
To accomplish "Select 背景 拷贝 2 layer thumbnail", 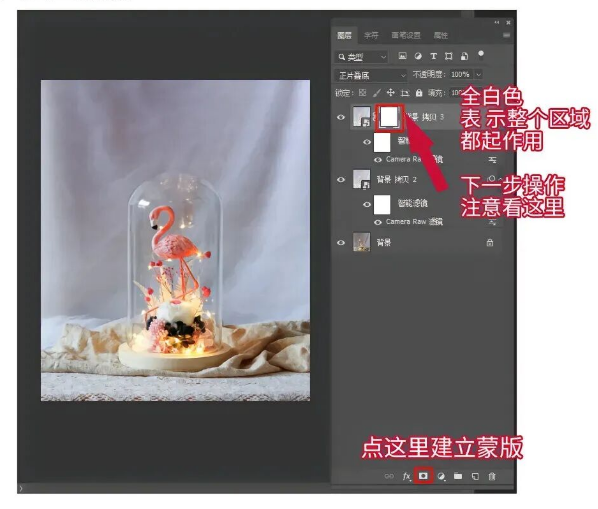I will (362, 179).
